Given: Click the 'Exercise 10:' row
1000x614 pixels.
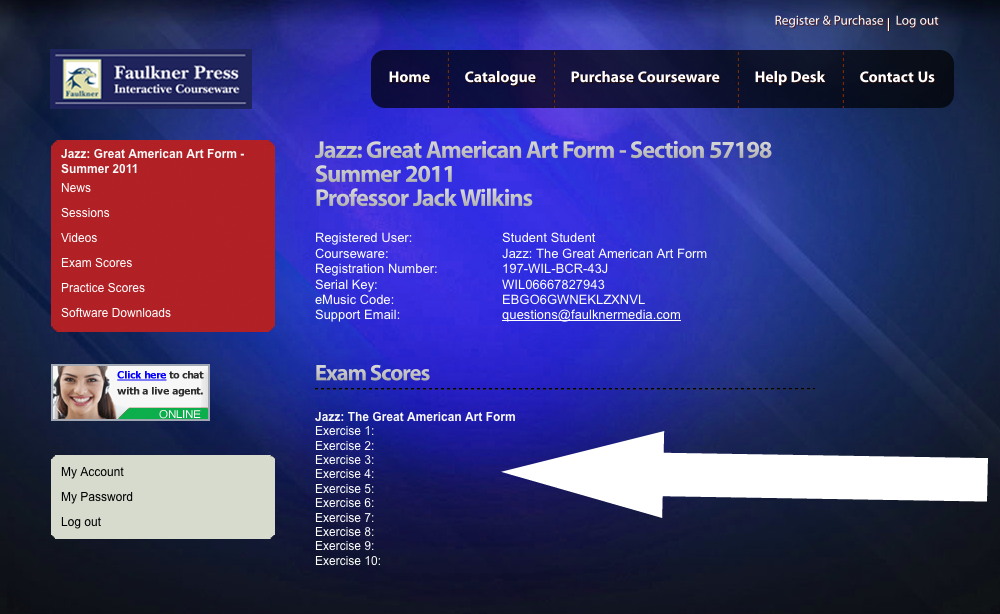Looking at the screenshot, I should click(x=348, y=561).
